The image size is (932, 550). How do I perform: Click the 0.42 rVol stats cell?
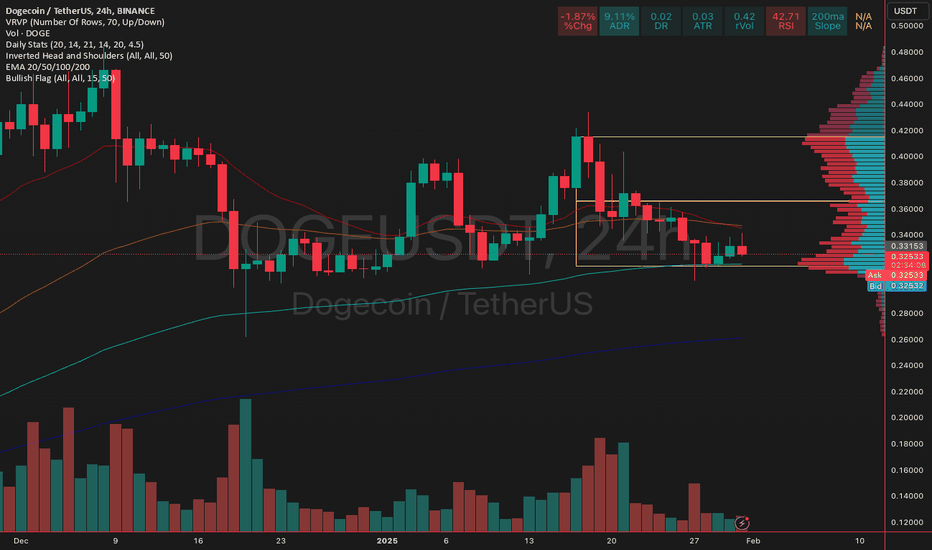tap(744, 21)
